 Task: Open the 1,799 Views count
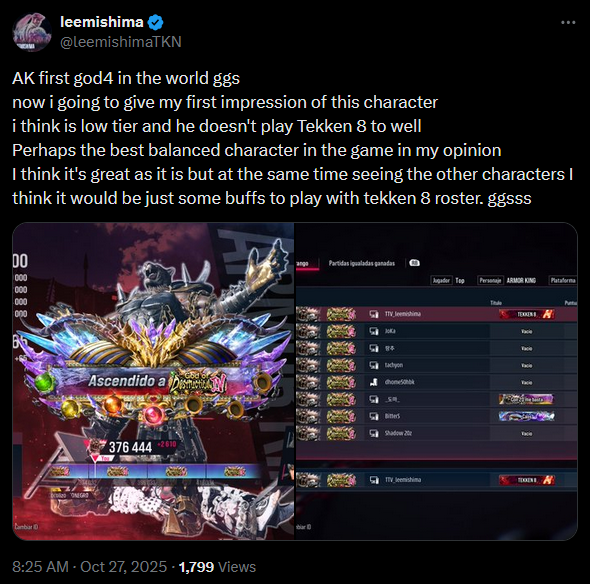(x=217, y=567)
